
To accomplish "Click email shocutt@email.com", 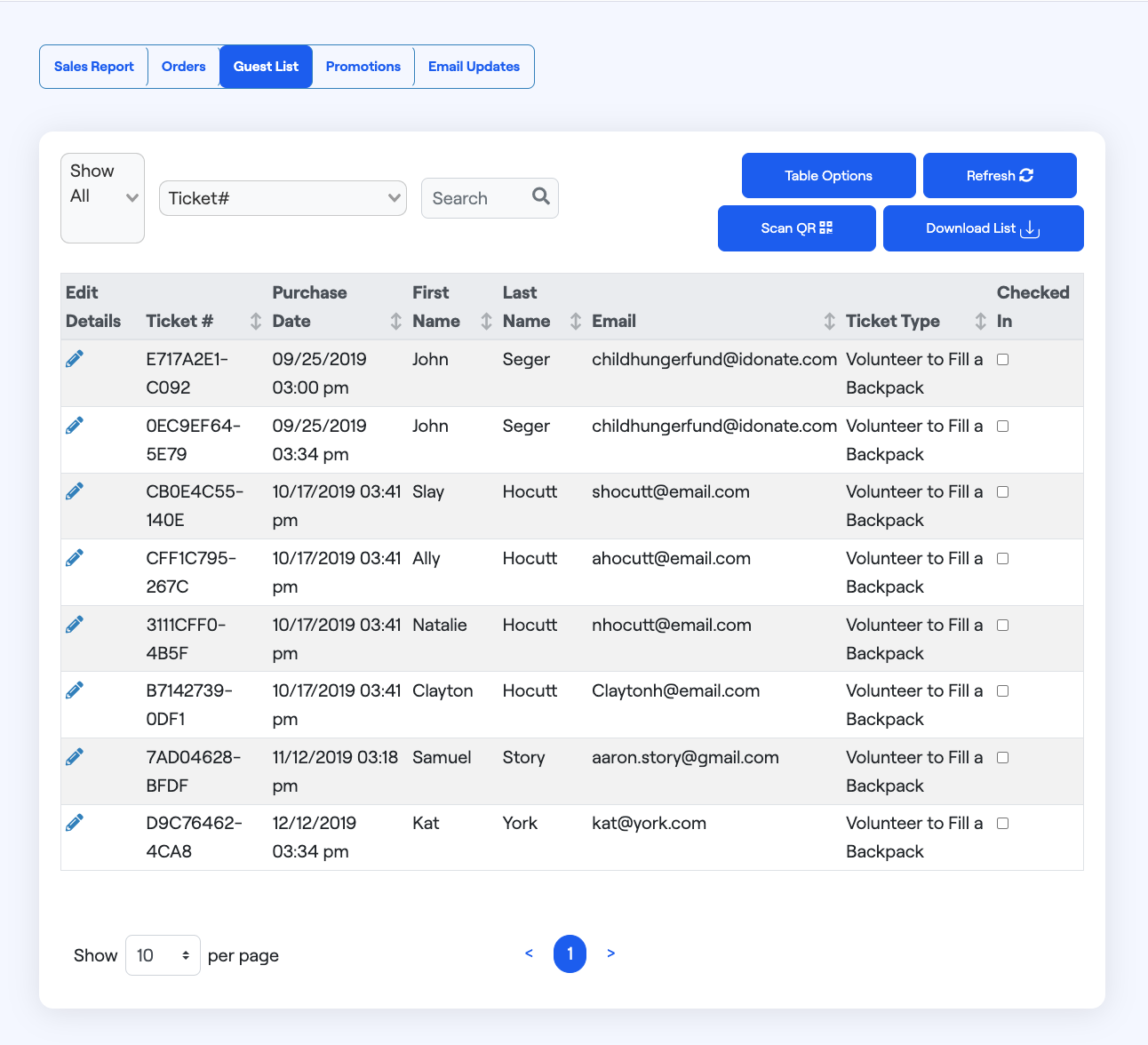I will click(671, 491).
